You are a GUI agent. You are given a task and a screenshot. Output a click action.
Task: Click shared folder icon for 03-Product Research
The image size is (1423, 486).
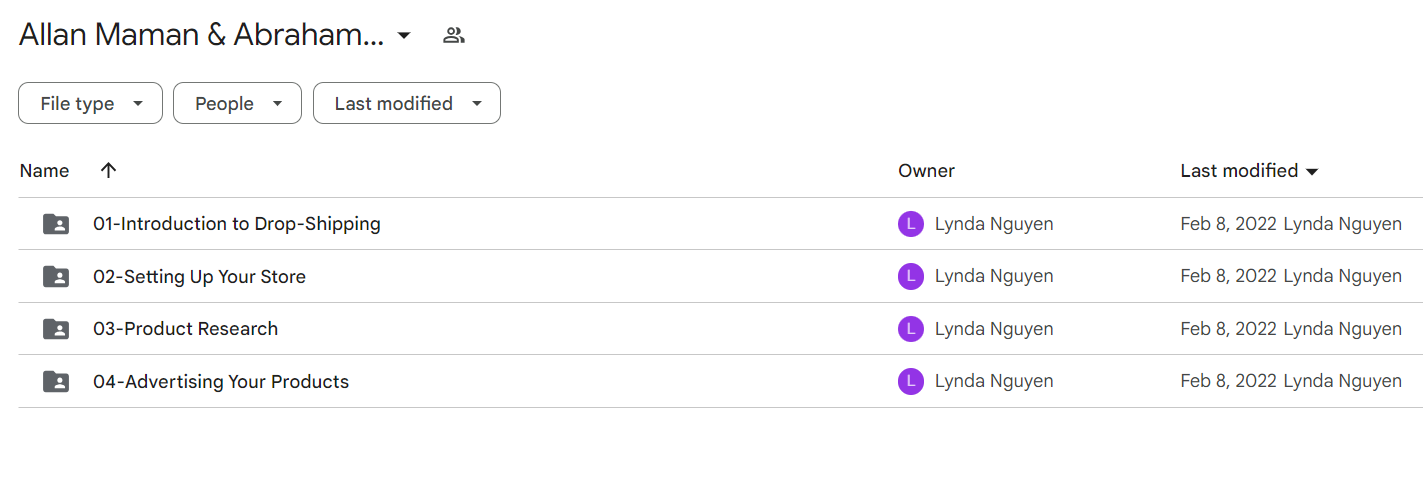56,329
